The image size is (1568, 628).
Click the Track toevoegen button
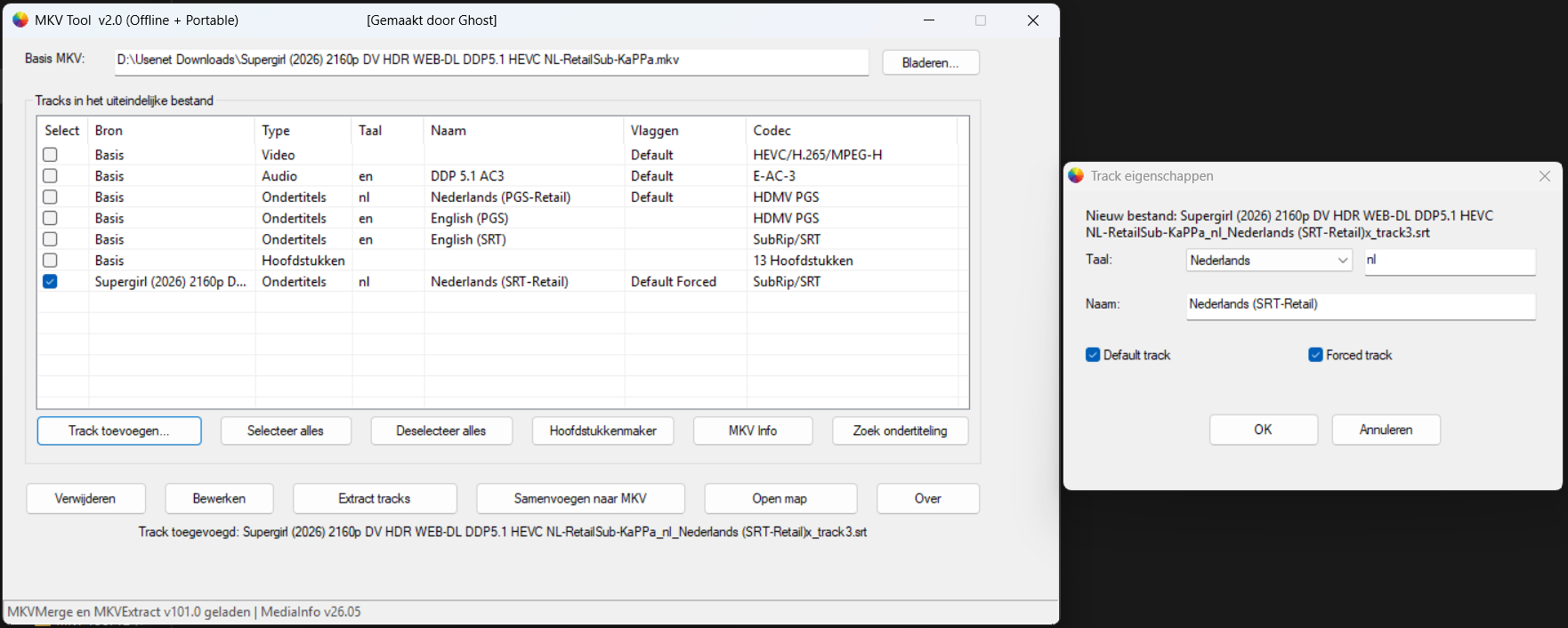(x=119, y=431)
